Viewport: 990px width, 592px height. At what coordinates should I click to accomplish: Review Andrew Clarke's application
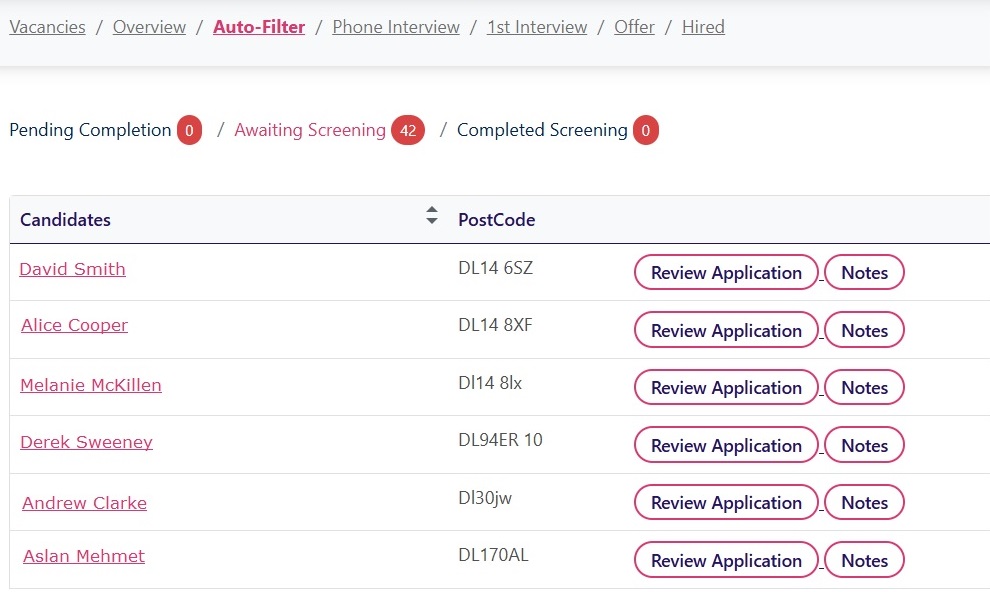[726, 502]
